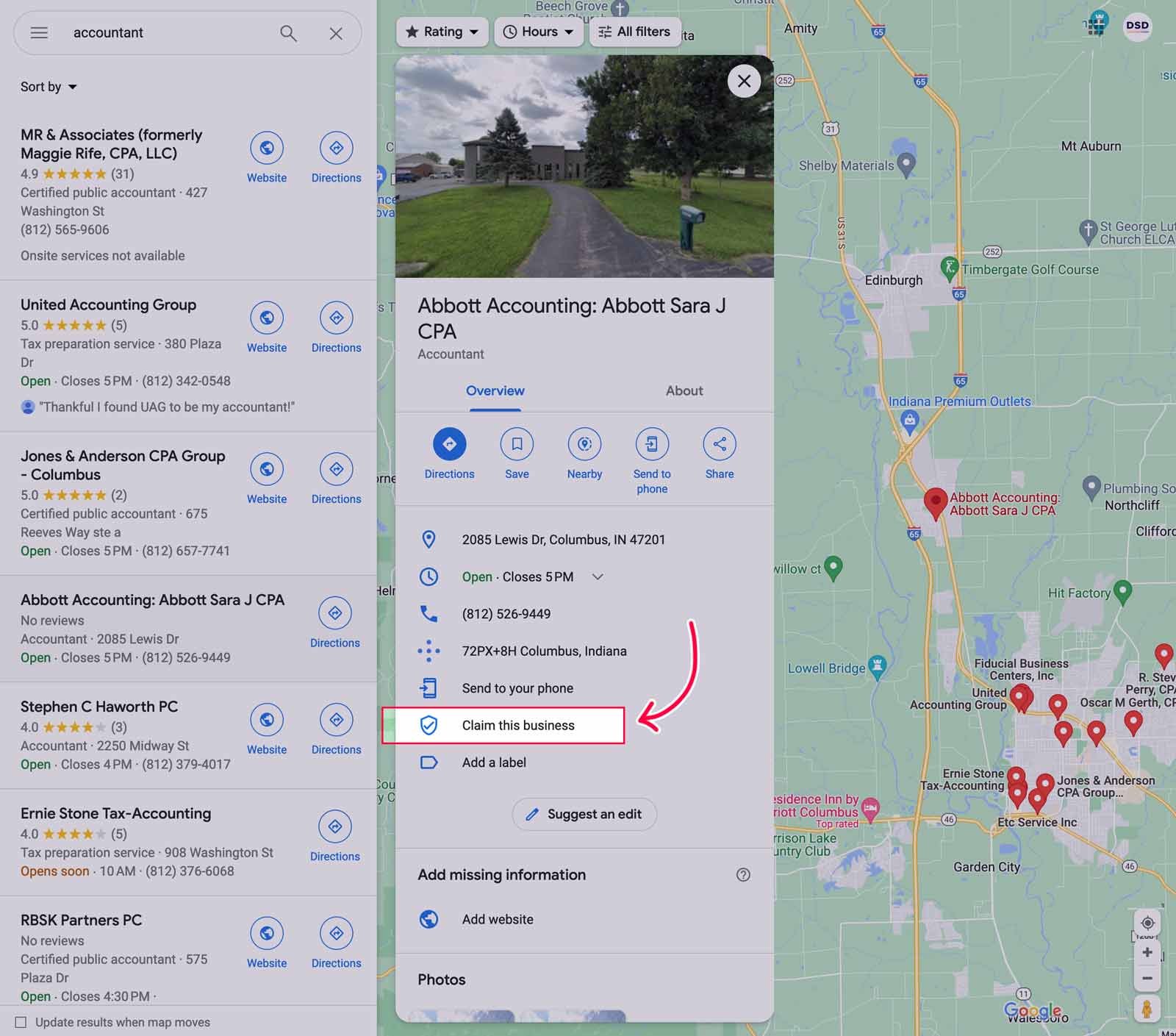Click the Website icon for United Accounting Group
This screenshot has height=1036, width=1176.
(267, 318)
